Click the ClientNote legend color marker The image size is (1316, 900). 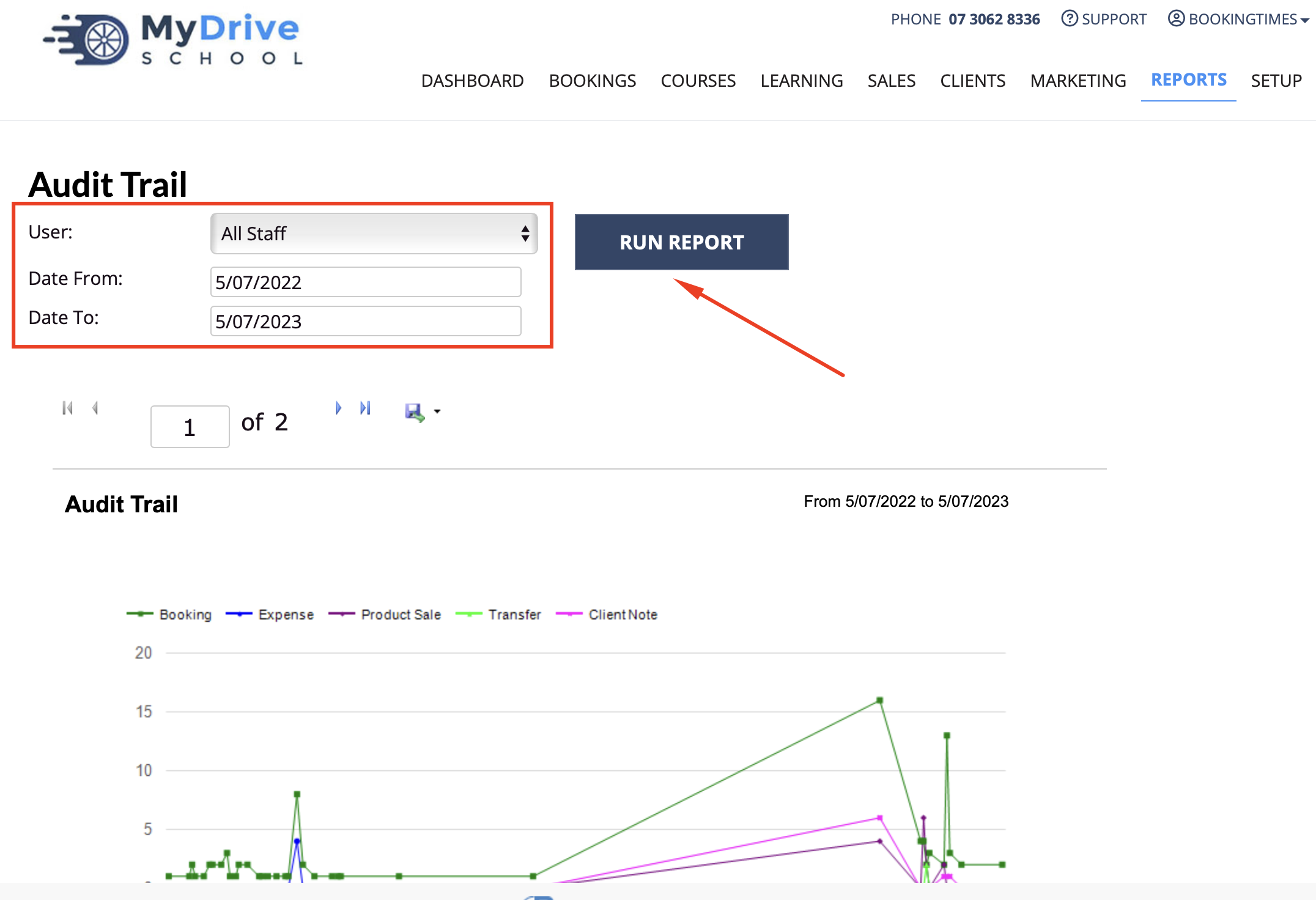point(569,614)
